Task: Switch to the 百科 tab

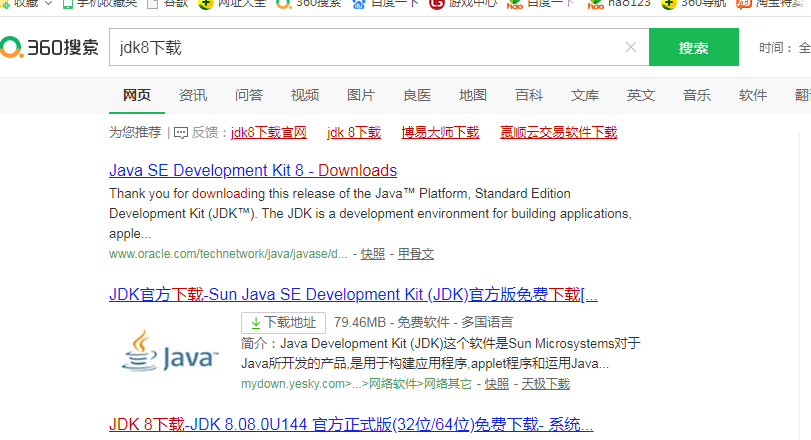Action: [x=529, y=95]
